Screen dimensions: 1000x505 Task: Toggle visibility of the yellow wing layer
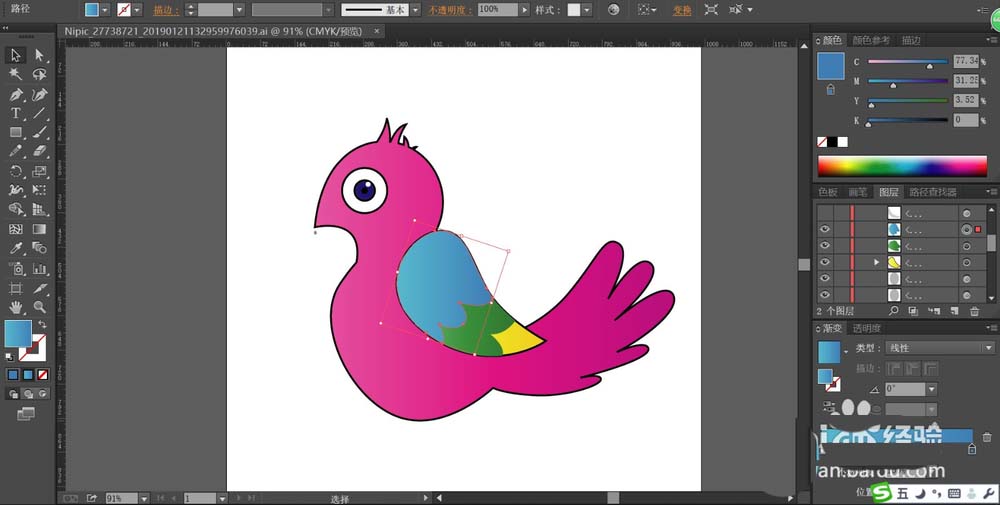(825, 262)
